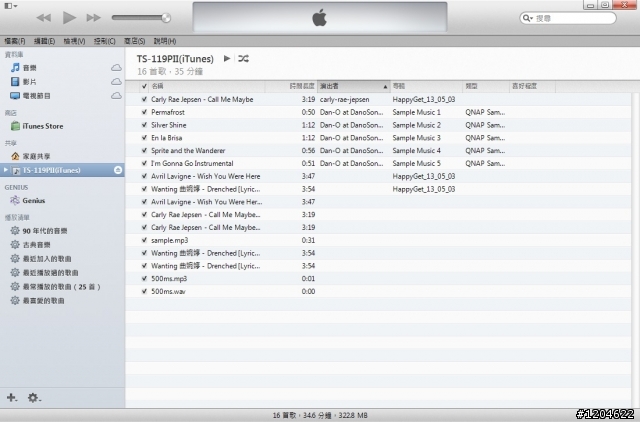Screen dimensions: 640x422
Task: Click the Rewind previous track button
Action: point(44,18)
